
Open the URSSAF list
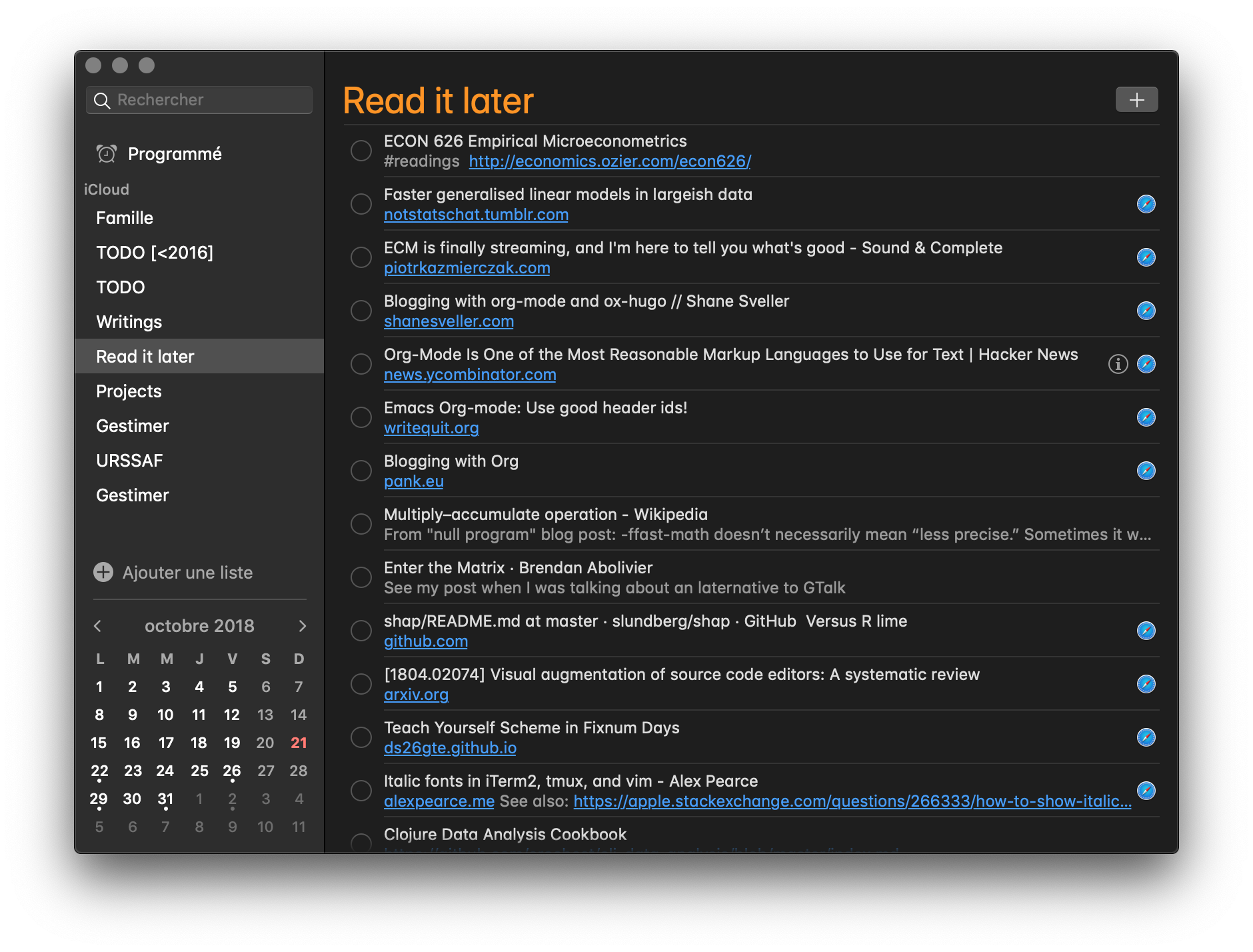click(x=129, y=461)
